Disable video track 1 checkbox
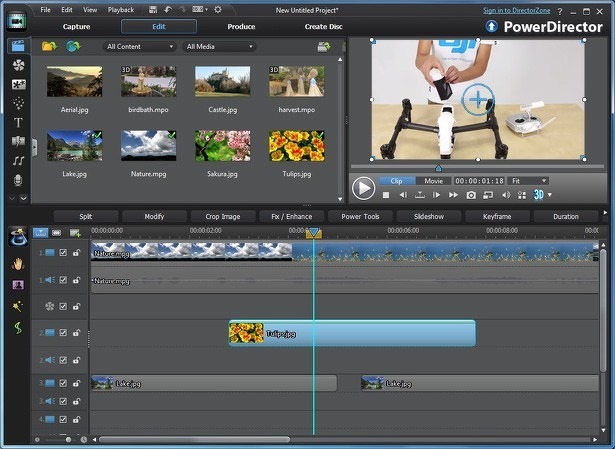 63,253
